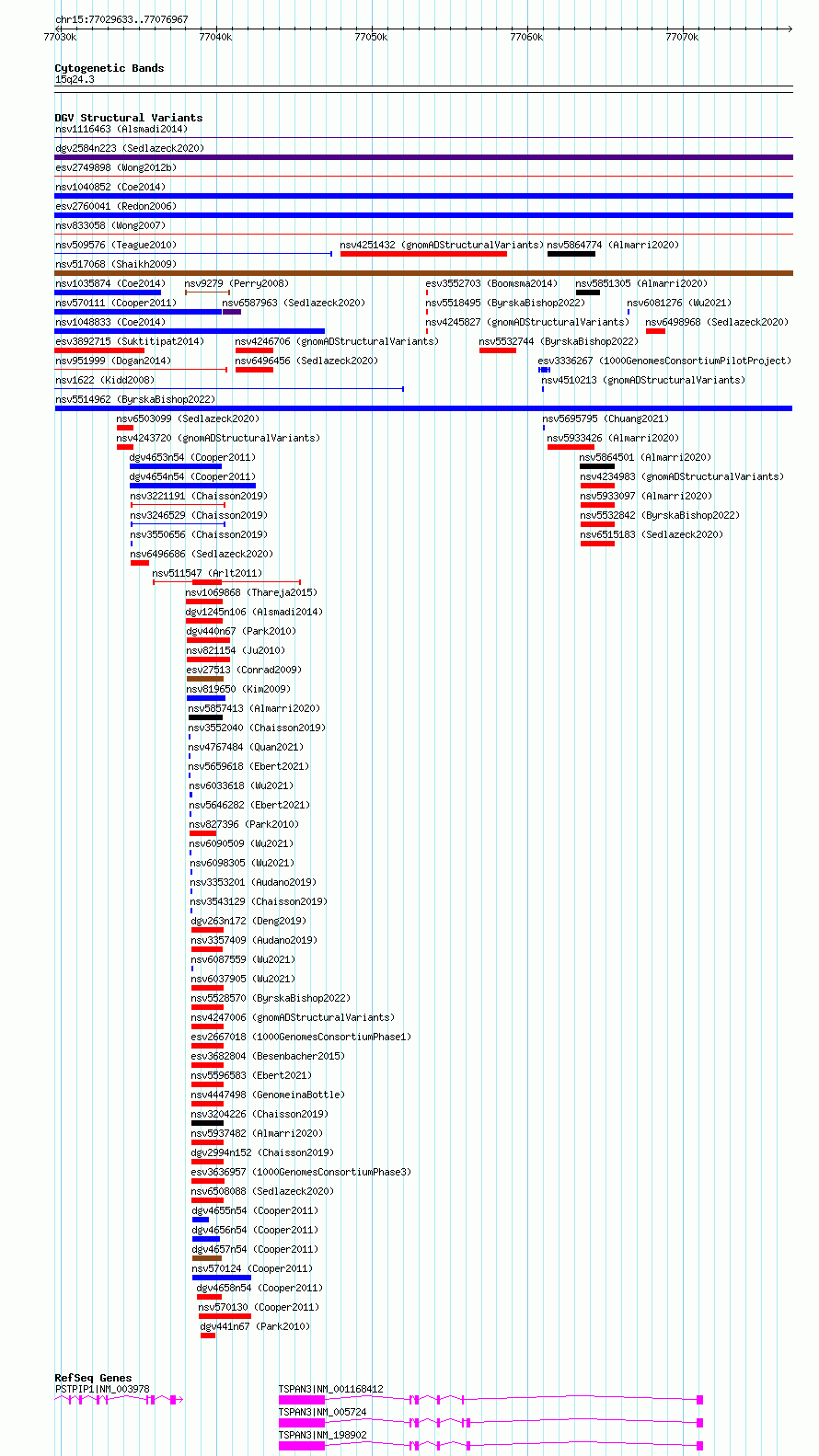This screenshot has height=1456, width=819.
Task: Open nsv819650 (Kim2009) variant
Action: (238, 689)
